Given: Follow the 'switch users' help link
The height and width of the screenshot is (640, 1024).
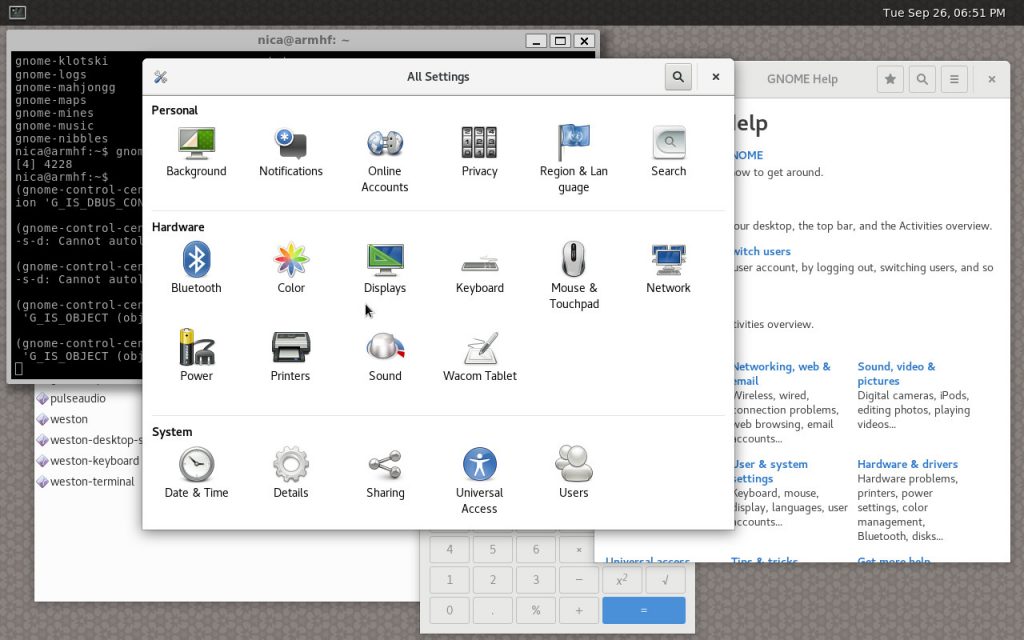Looking at the screenshot, I should click(761, 251).
